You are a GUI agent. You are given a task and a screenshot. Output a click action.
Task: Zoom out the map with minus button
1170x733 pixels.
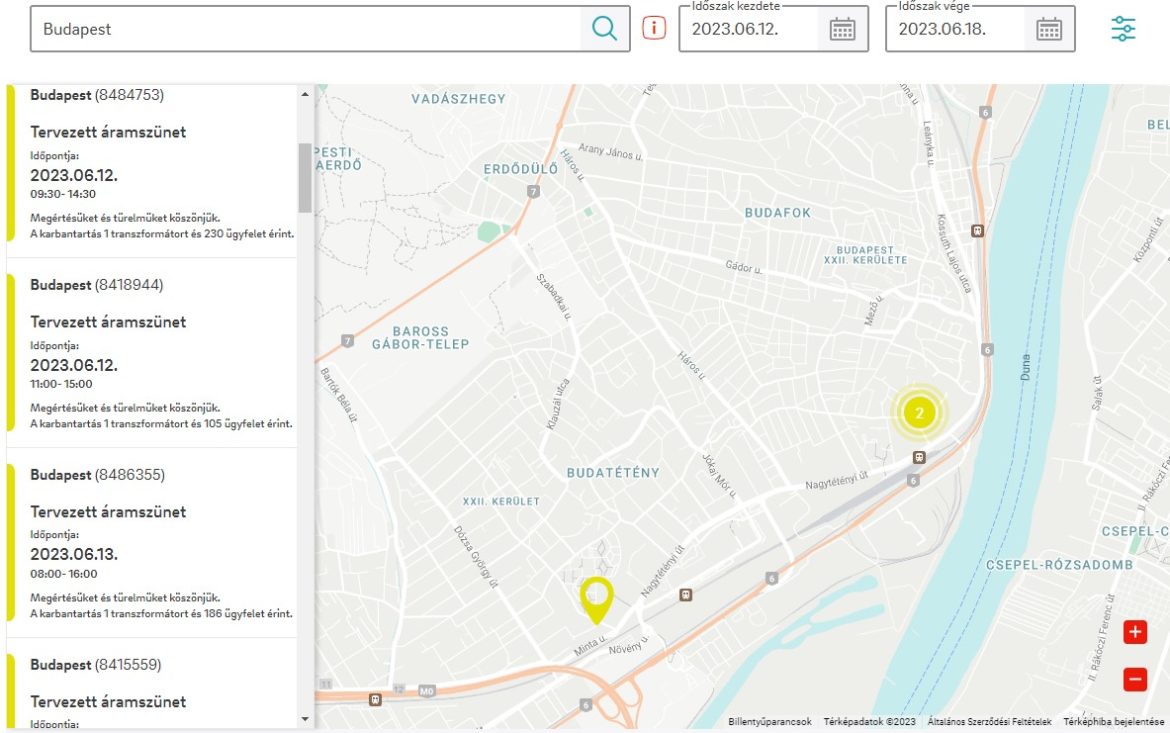pyautogui.click(x=1135, y=679)
